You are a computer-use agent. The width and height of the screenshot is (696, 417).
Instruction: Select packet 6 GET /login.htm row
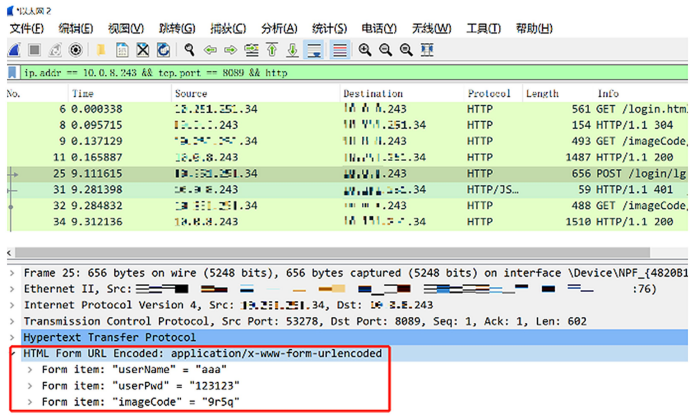[348, 109]
